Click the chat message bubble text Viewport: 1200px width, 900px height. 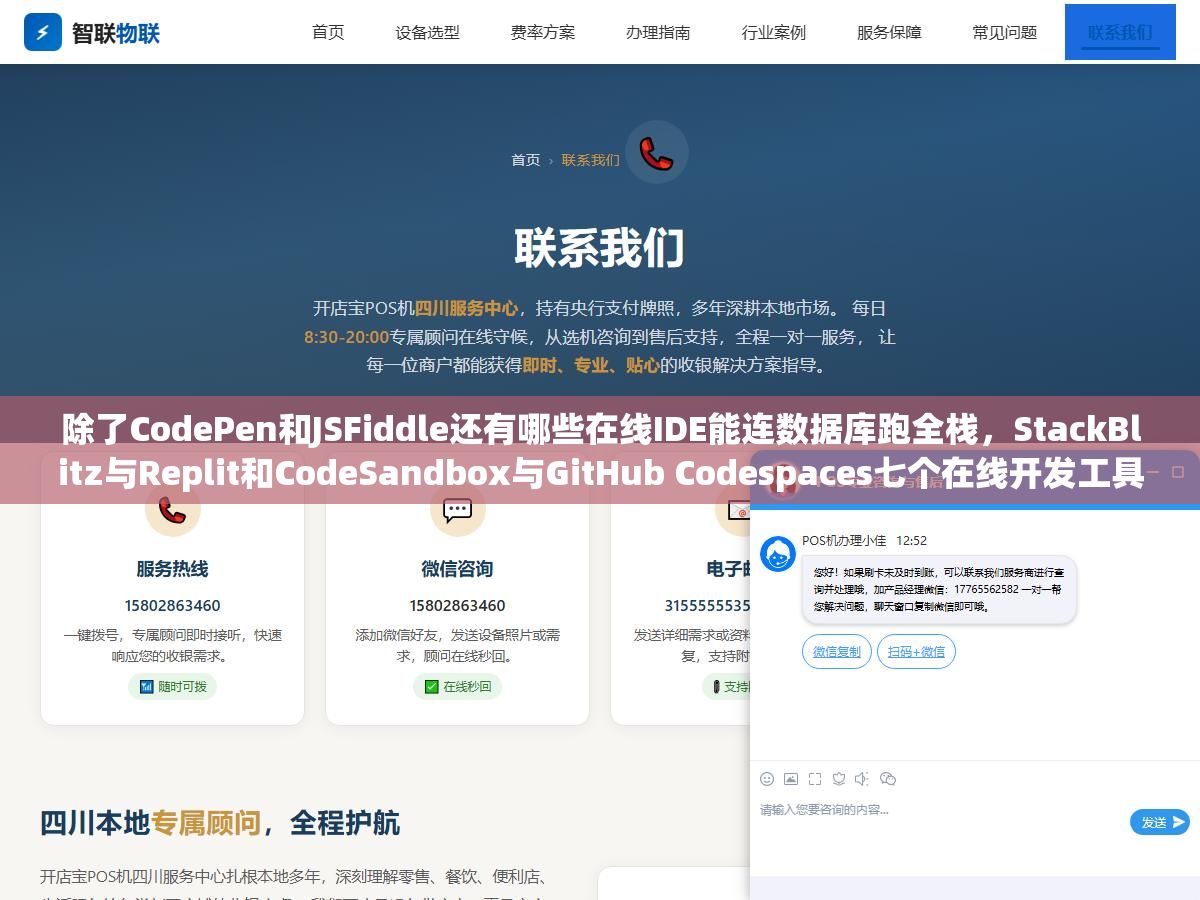[x=938, y=590]
